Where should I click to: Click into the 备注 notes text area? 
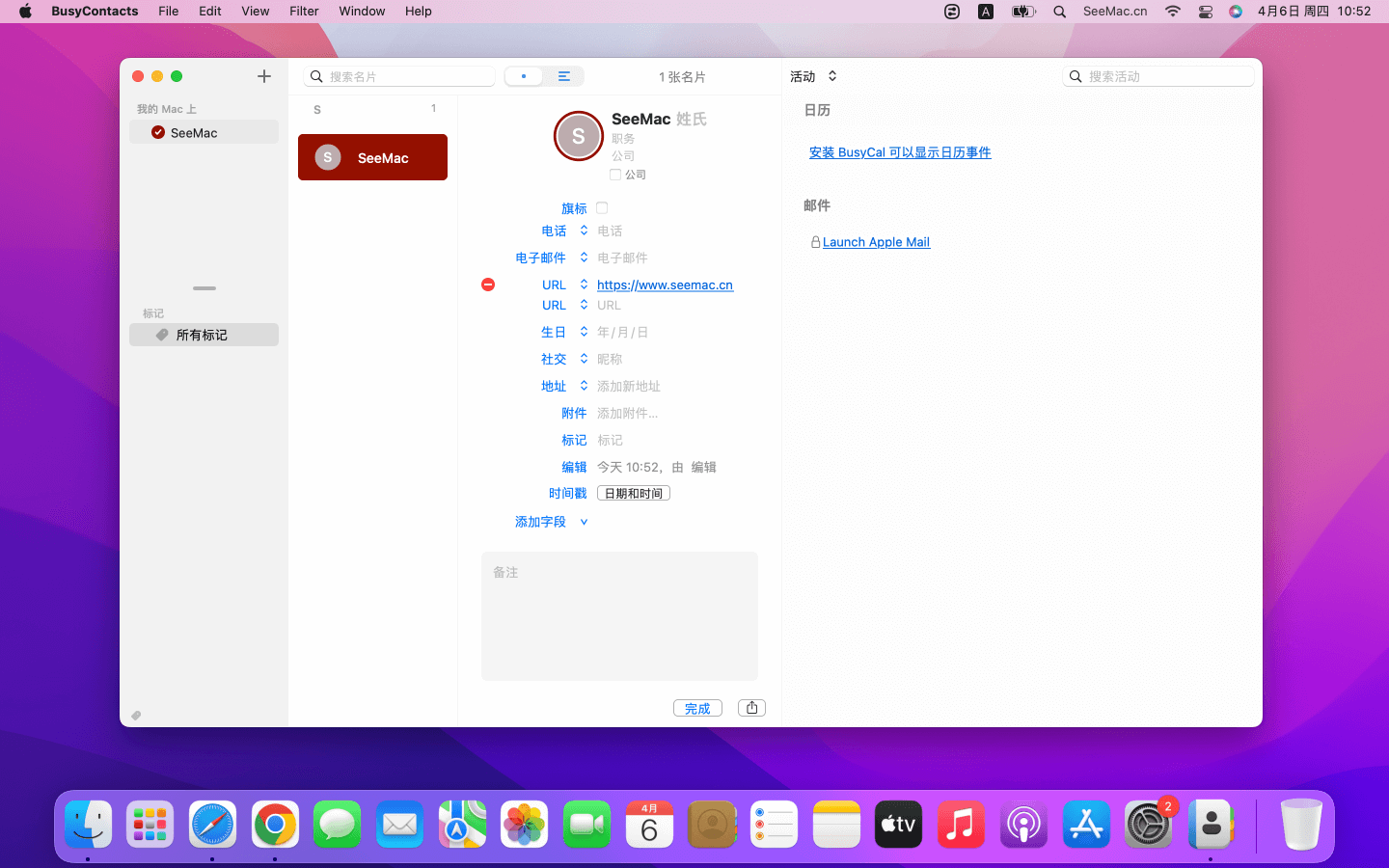(619, 617)
